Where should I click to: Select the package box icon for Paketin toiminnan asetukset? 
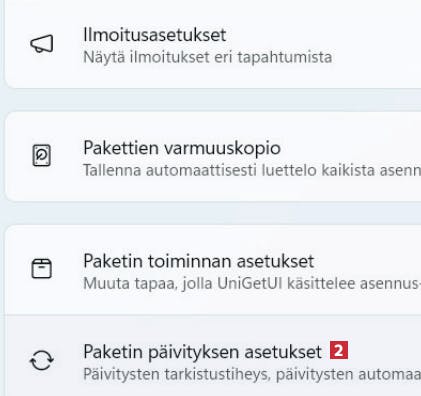(x=42, y=268)
